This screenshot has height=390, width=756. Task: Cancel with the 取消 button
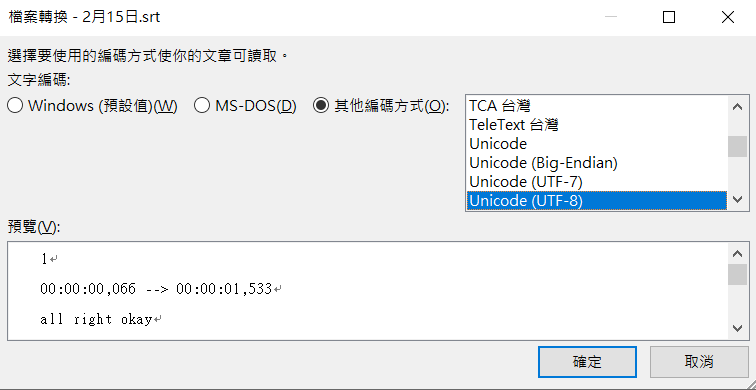[x=699, y=362]
